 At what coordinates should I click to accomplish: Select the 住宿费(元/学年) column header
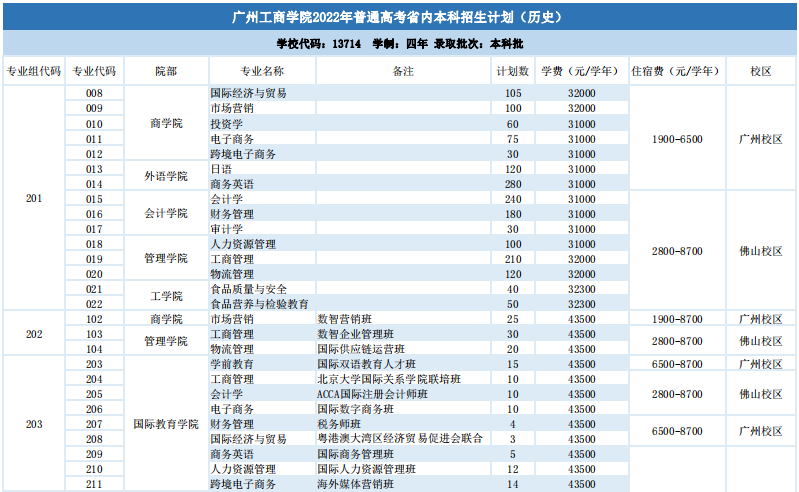click(677, 71)
